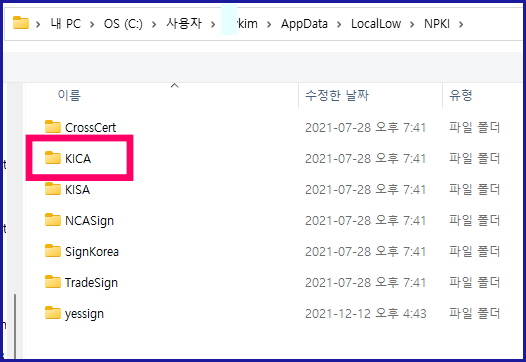Expand the chevron after LocalLow

click(412, 24)
